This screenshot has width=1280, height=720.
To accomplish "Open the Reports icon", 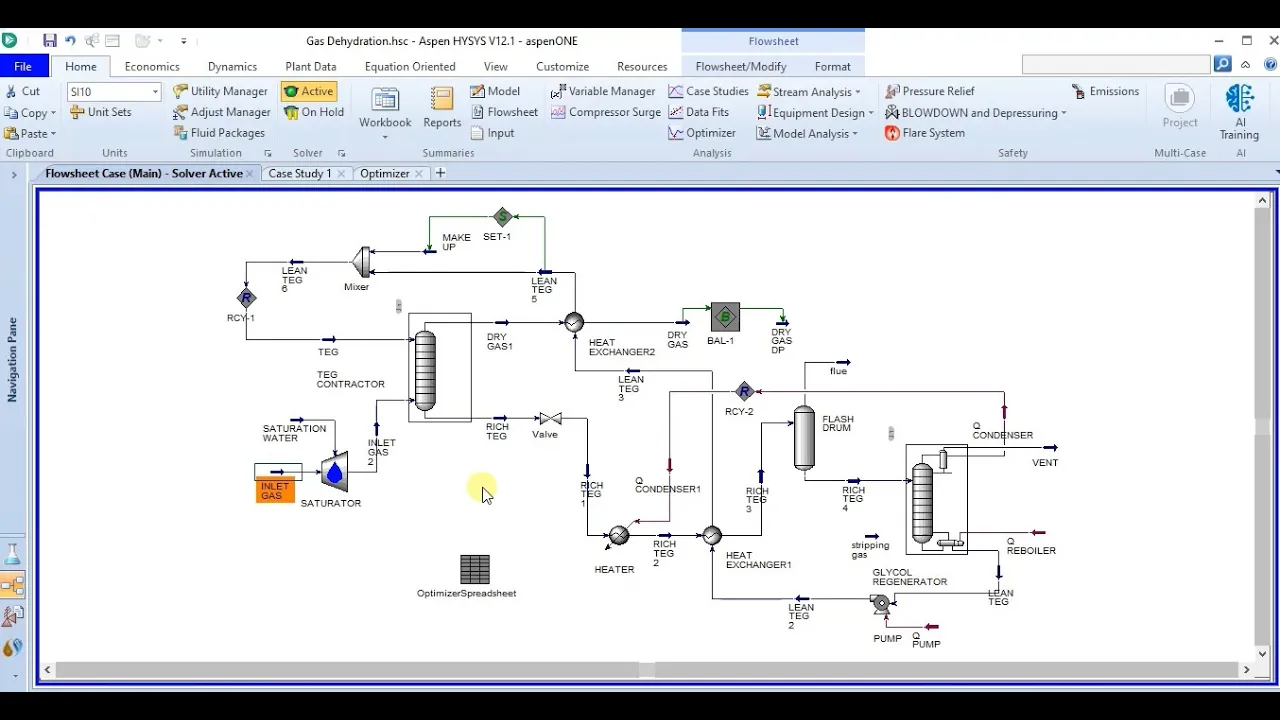I will pyautogui.click(x=442, y=108).
